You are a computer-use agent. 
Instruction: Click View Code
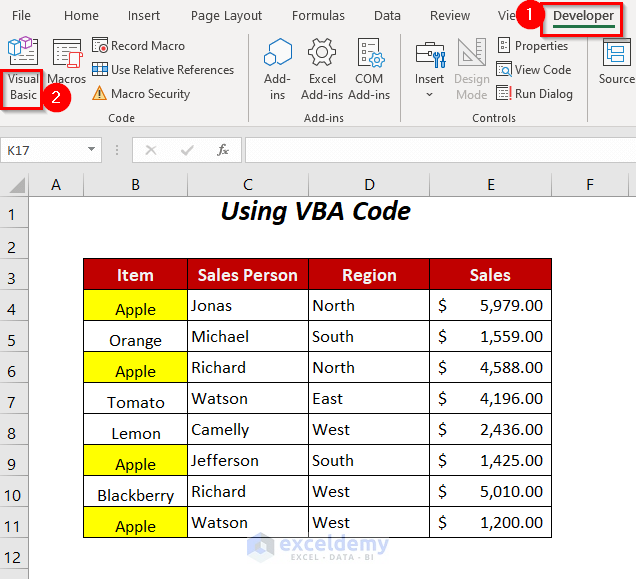click(x=534, y=69)
